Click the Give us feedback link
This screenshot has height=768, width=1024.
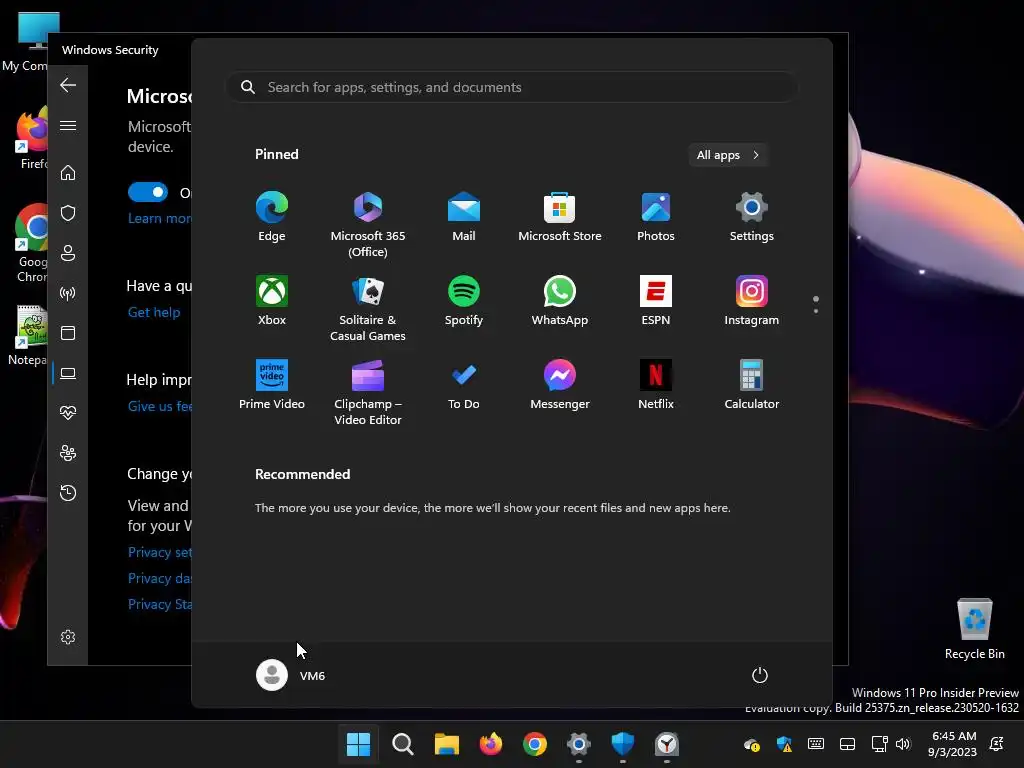(x=160, y=406)
